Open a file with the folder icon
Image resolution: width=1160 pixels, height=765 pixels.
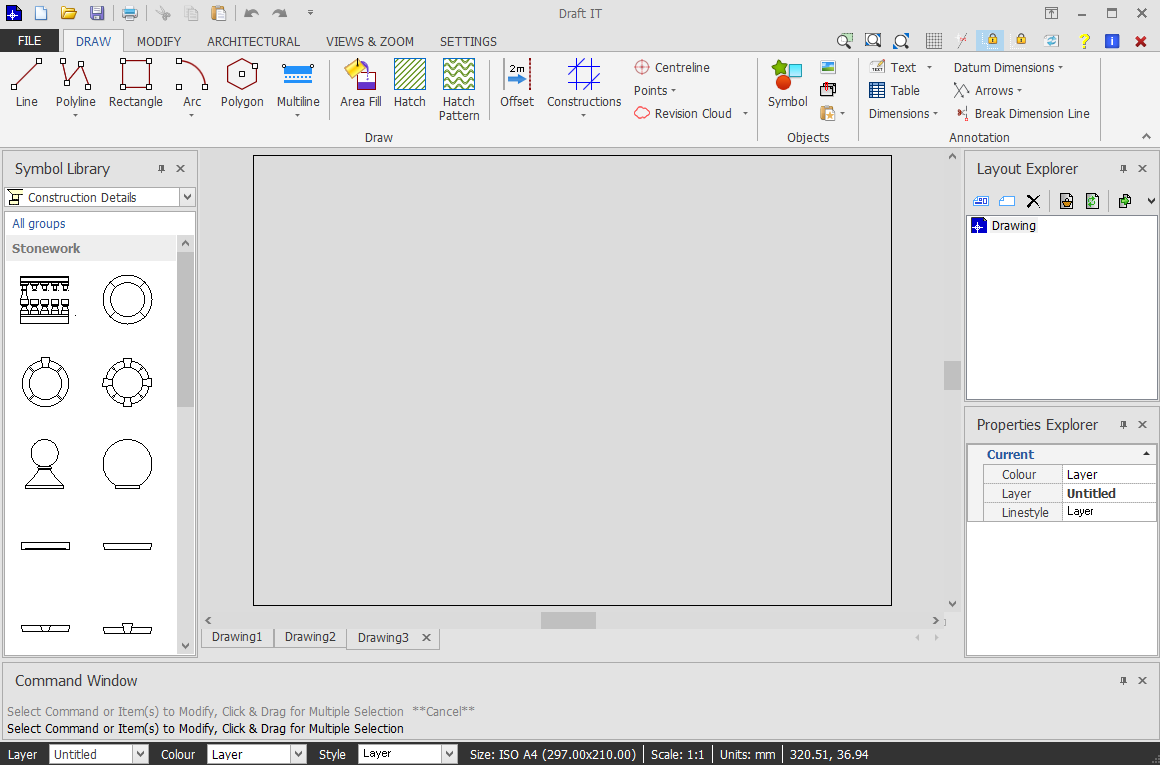(69, 13)
